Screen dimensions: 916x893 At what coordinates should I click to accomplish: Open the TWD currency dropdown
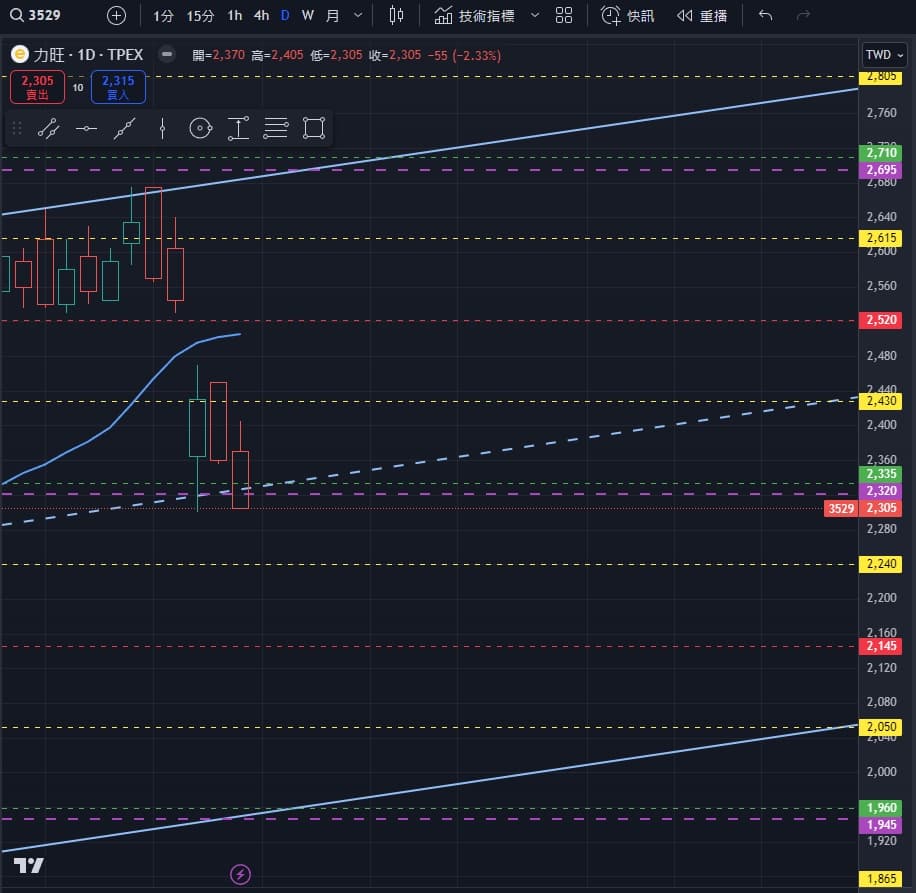(885, 55)
